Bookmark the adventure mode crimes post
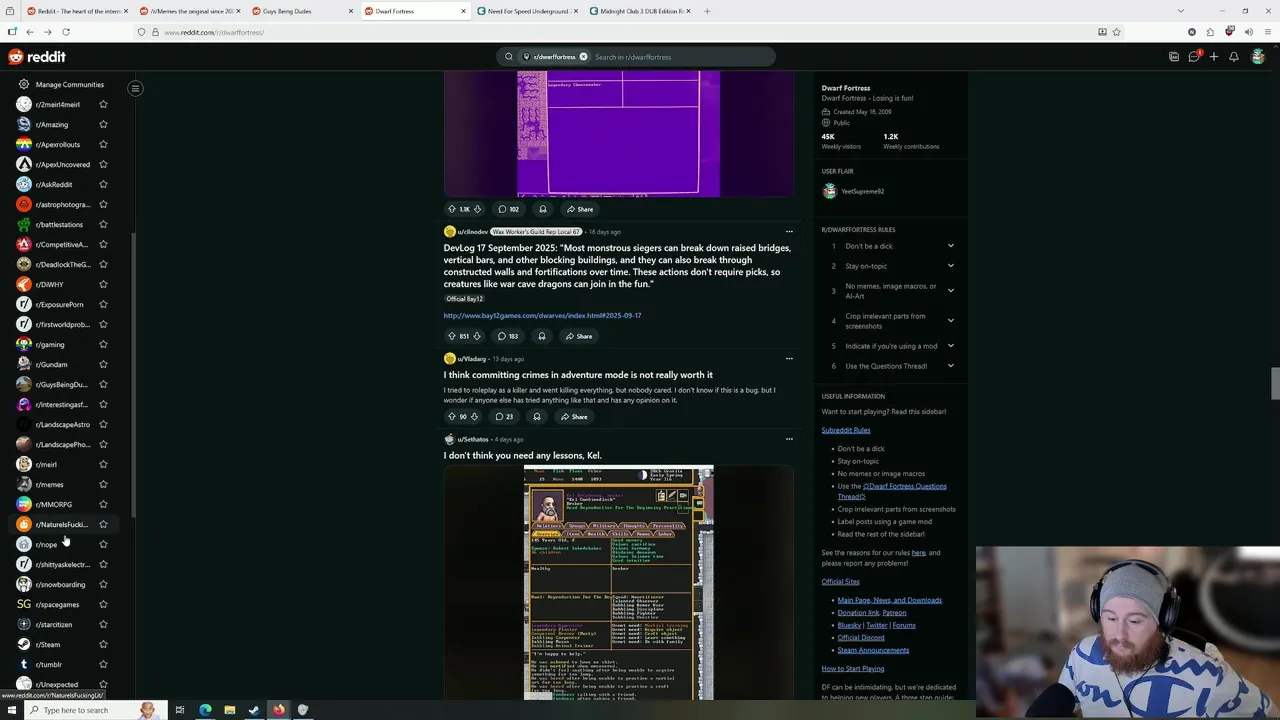1280x720 pixels. (536, 416)
